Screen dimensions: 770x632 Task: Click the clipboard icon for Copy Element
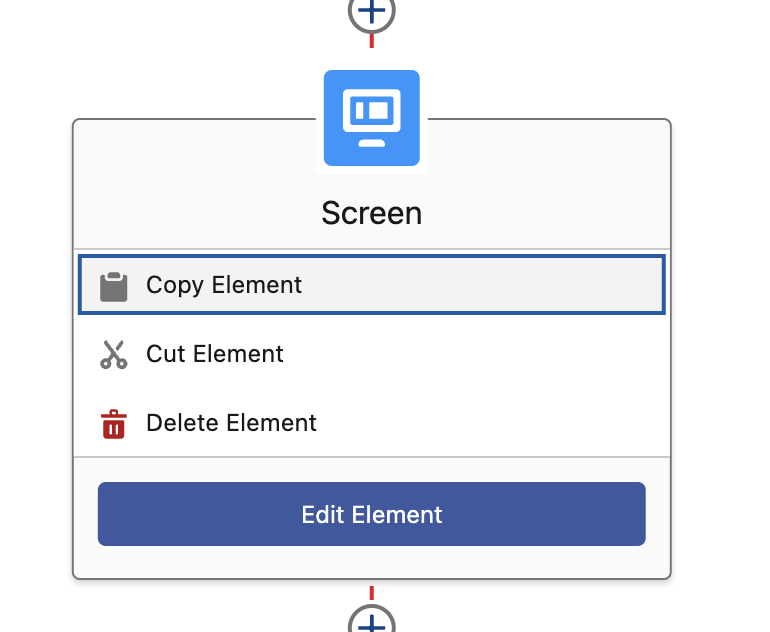tap(114, 286)
